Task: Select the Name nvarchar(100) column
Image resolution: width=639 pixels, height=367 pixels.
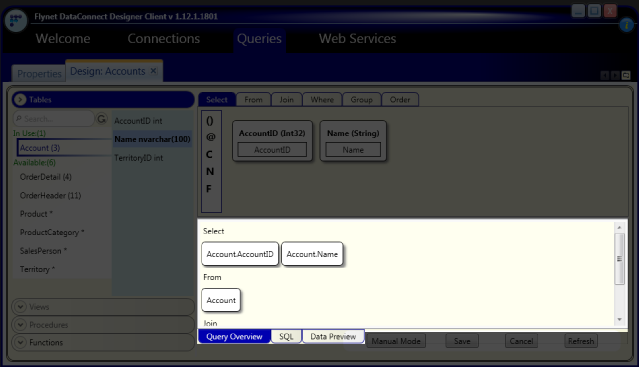Action: 152,139
